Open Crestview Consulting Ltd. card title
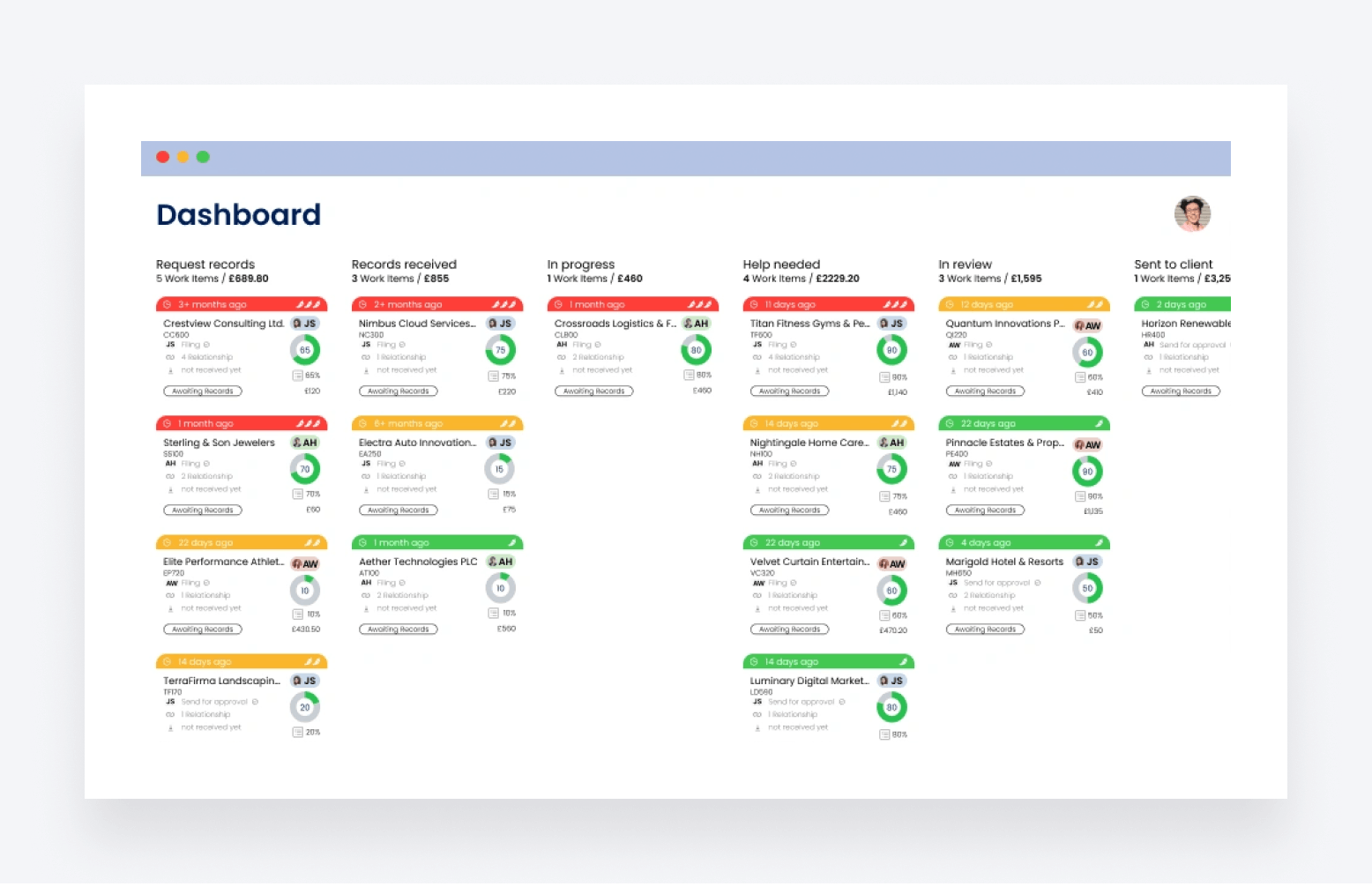 [x=223, y=324]
